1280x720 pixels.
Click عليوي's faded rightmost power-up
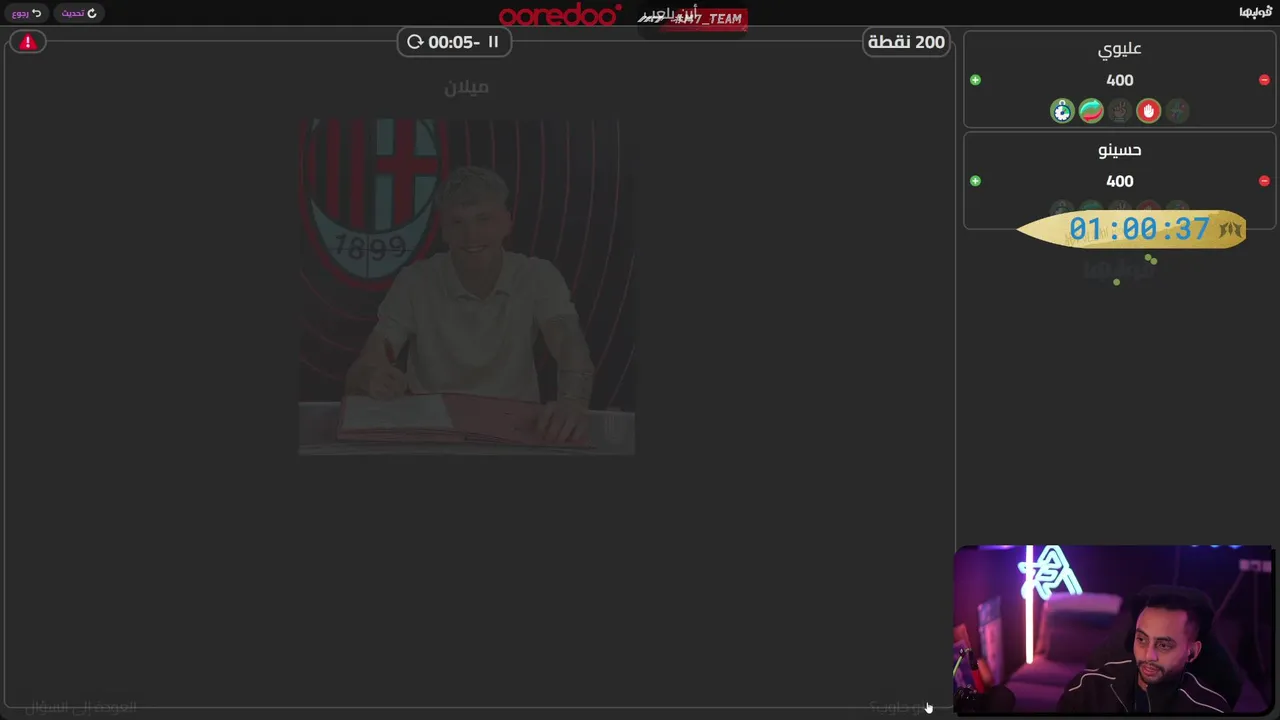[1178, 111]
